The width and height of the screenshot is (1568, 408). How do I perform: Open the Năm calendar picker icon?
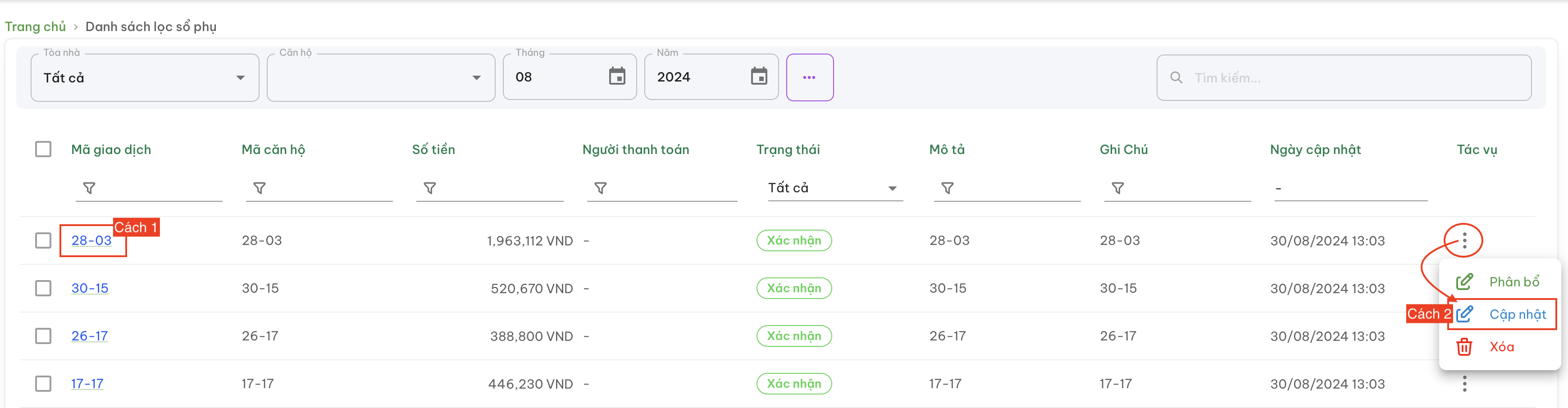coord(758,77)
